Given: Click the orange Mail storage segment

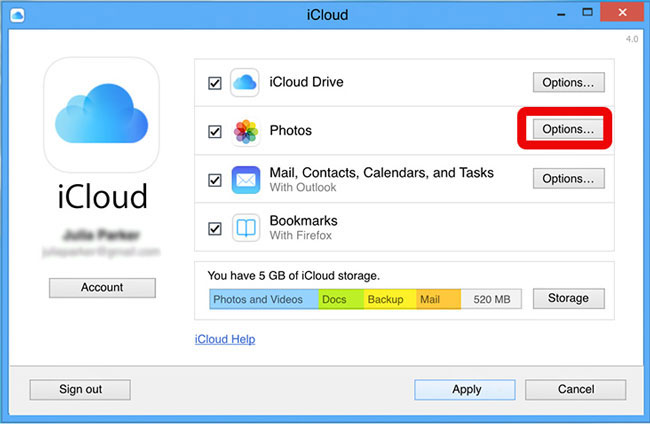Looking at the screenshot, I should 438,299.
